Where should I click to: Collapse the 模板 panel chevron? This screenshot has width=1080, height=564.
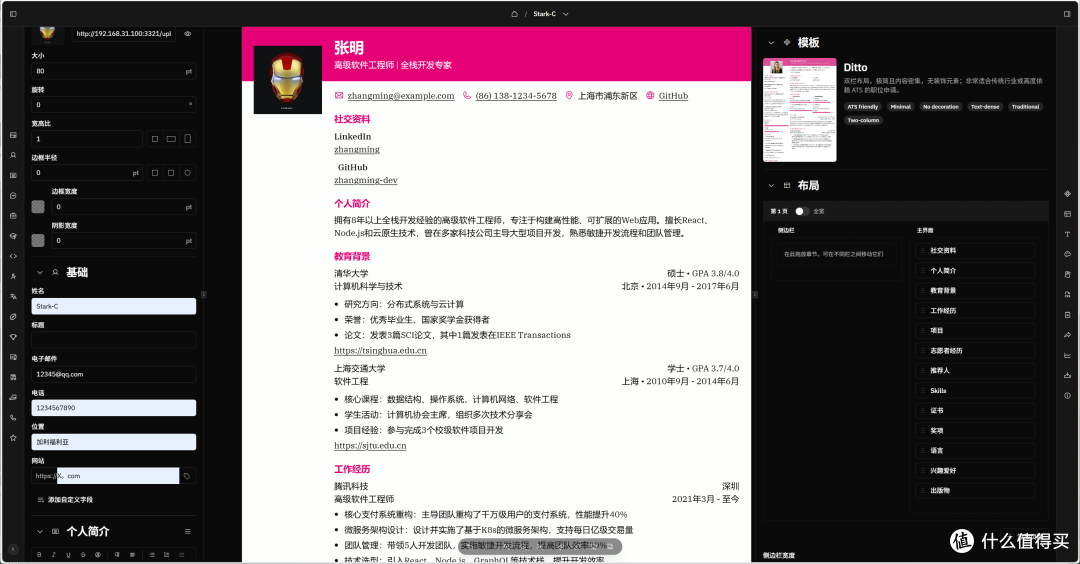[x=771, y=43]
